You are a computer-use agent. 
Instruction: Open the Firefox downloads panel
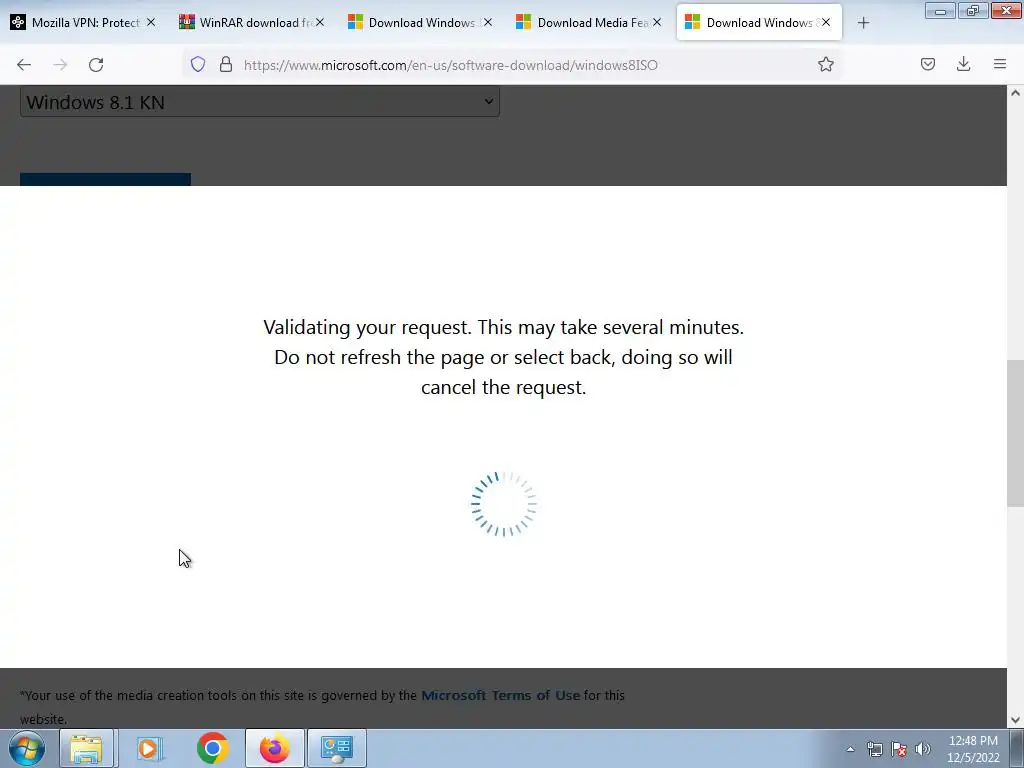click(x=963, y=64)
